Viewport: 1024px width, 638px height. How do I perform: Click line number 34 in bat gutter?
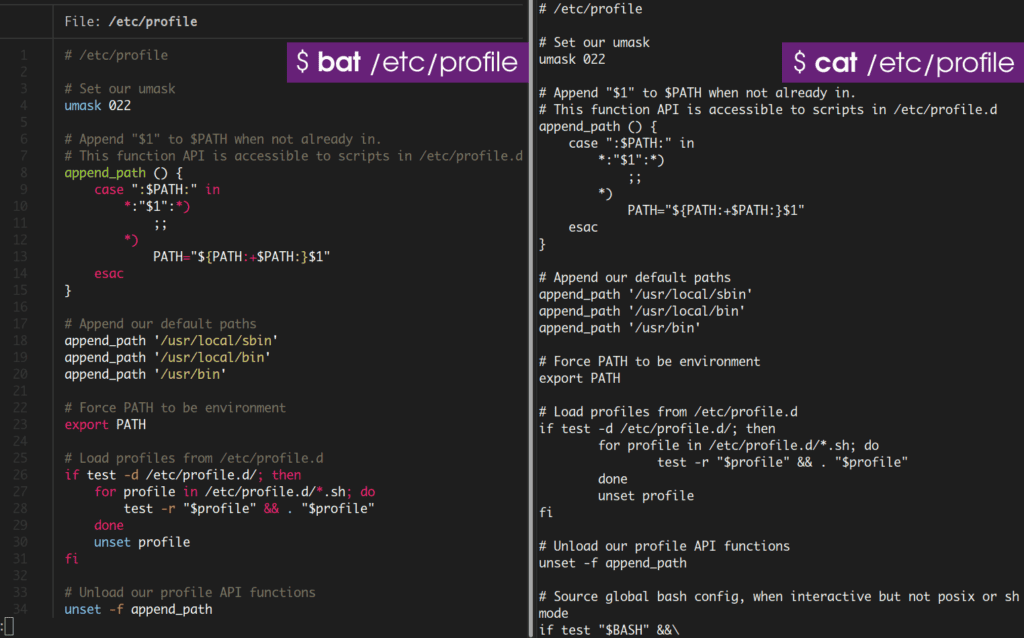[x=20, y=610]
